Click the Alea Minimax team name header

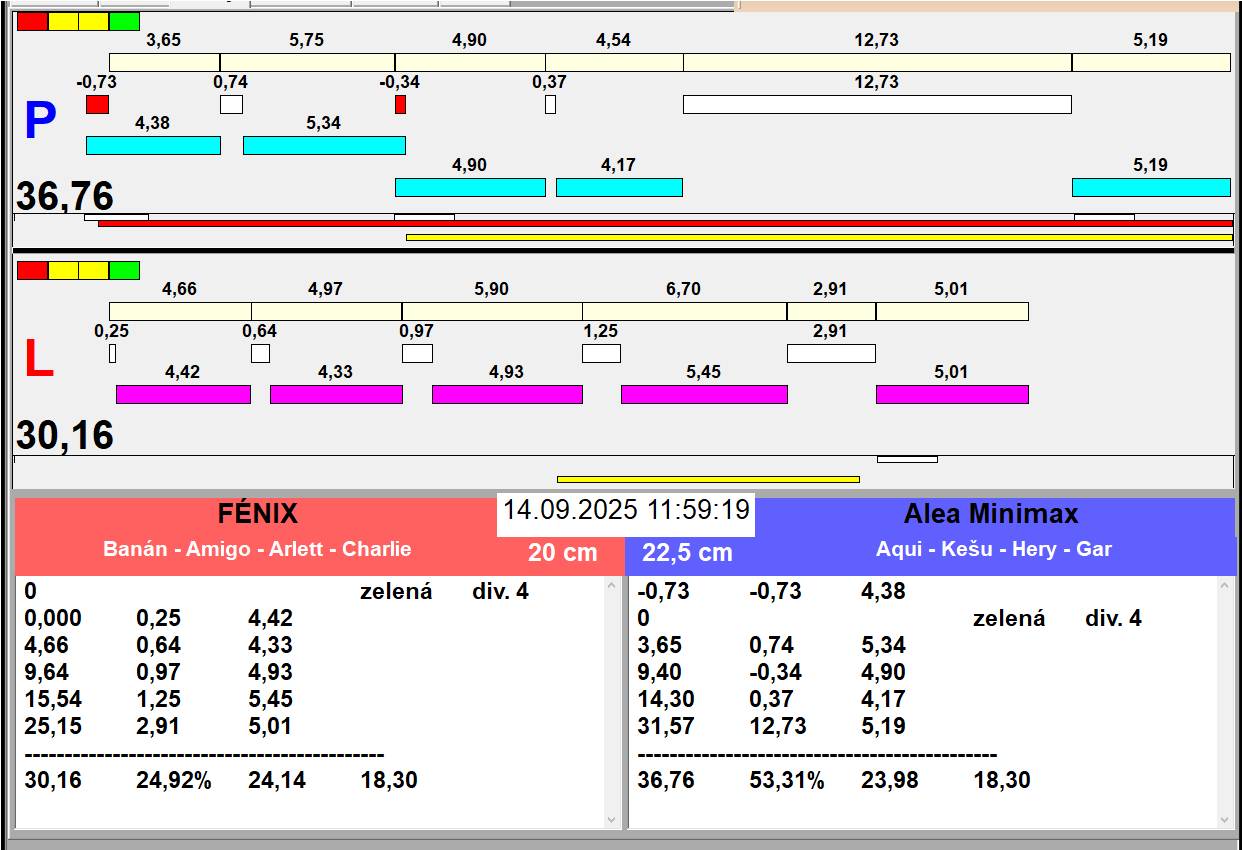[x=990, y=514]
